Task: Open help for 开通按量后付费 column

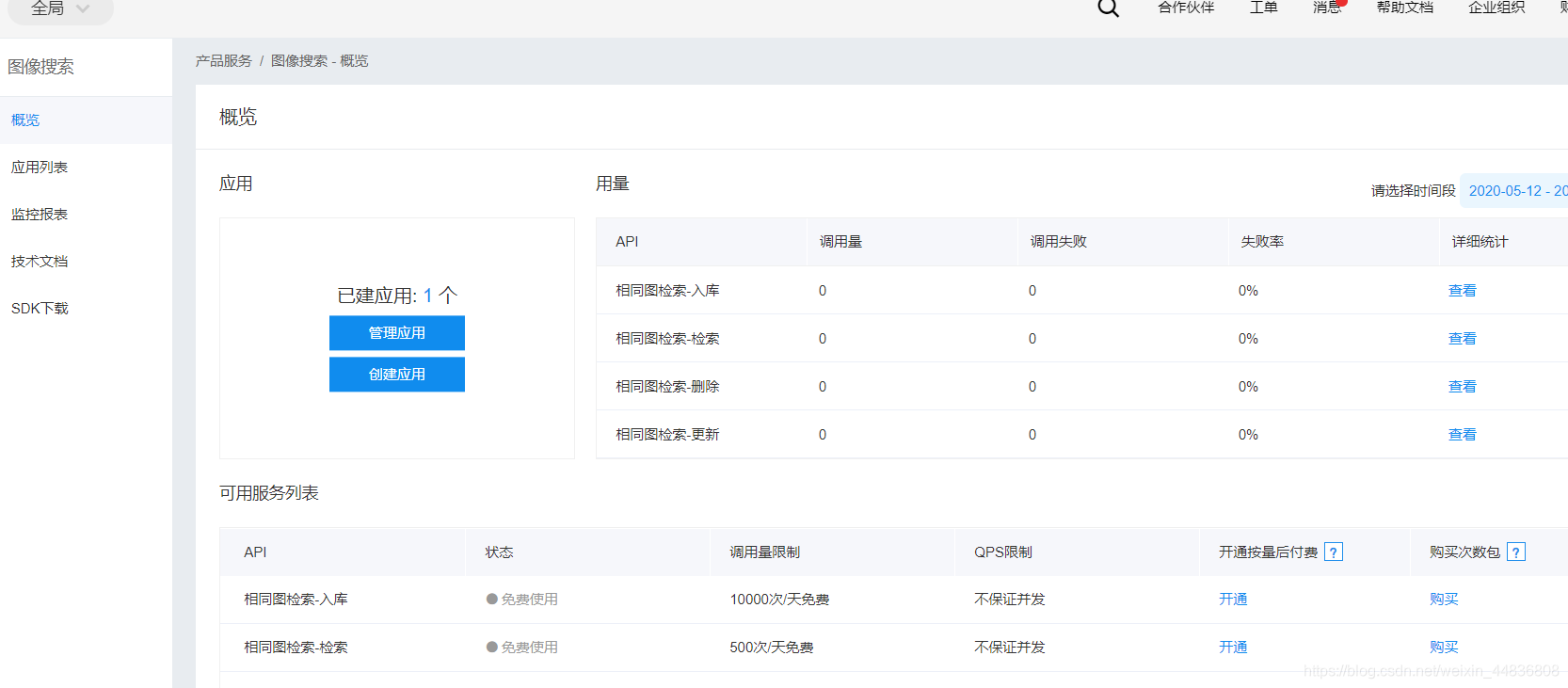Action: [x=1334, y=552]
